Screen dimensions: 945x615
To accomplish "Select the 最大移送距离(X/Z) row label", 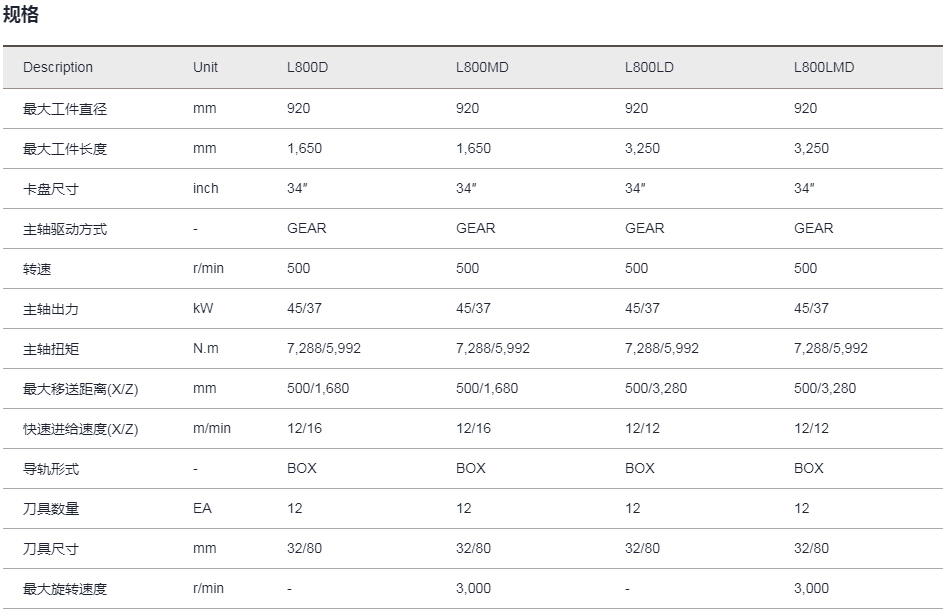I will tap(81, 389).
